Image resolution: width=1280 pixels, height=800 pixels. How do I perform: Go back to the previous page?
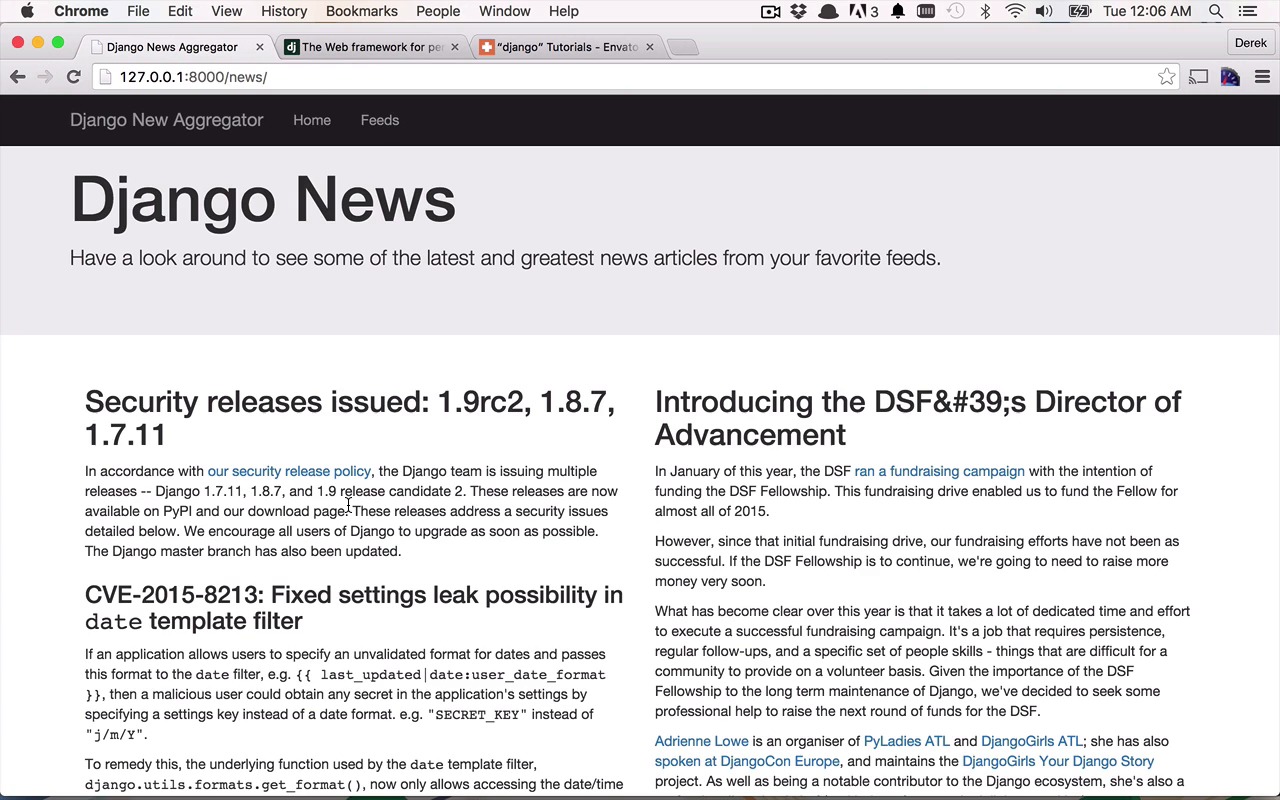point(17,77)
